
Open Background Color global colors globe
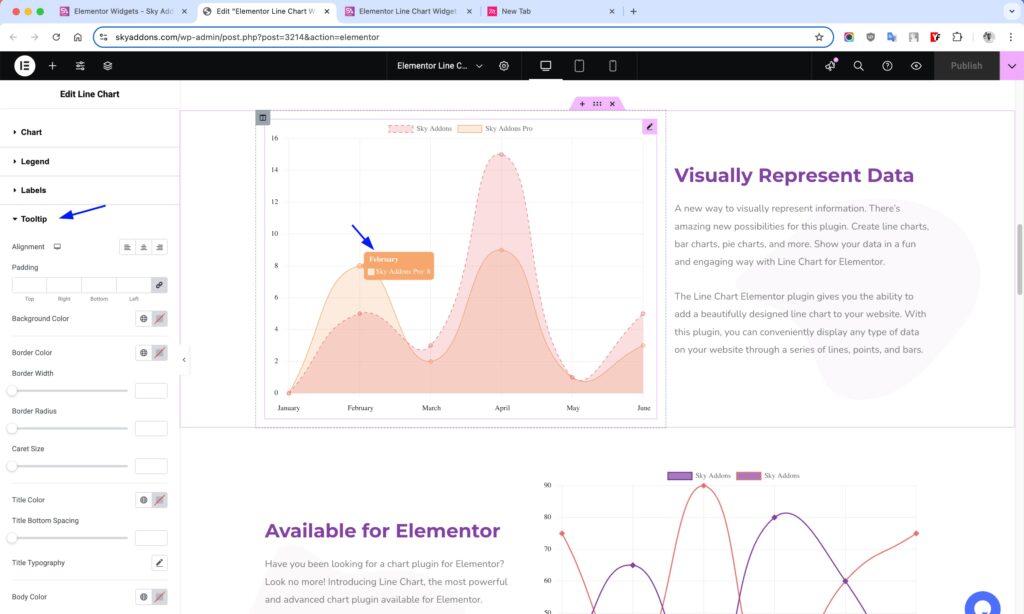[x=144, y=319]
